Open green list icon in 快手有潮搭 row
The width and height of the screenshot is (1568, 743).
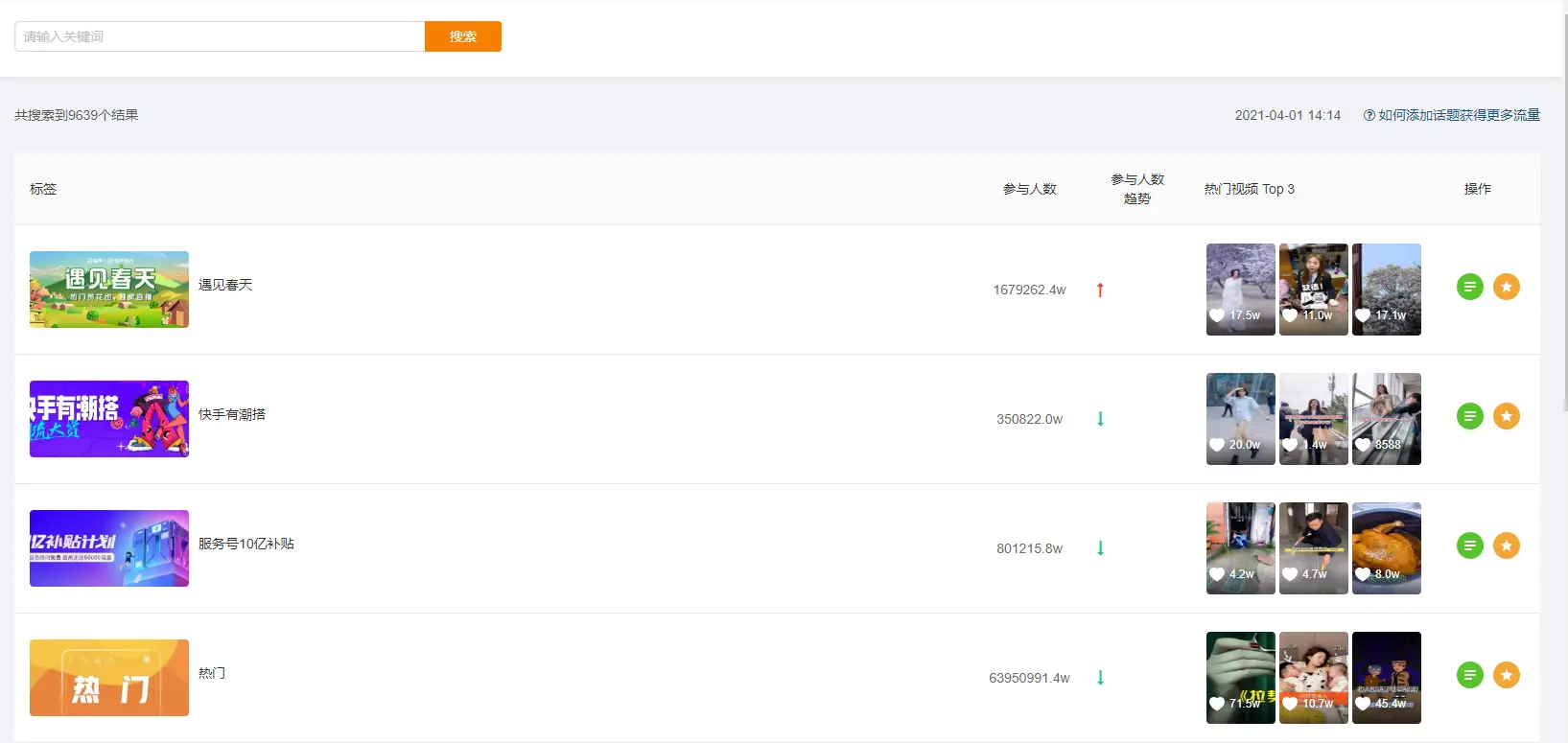point(1469,416)
